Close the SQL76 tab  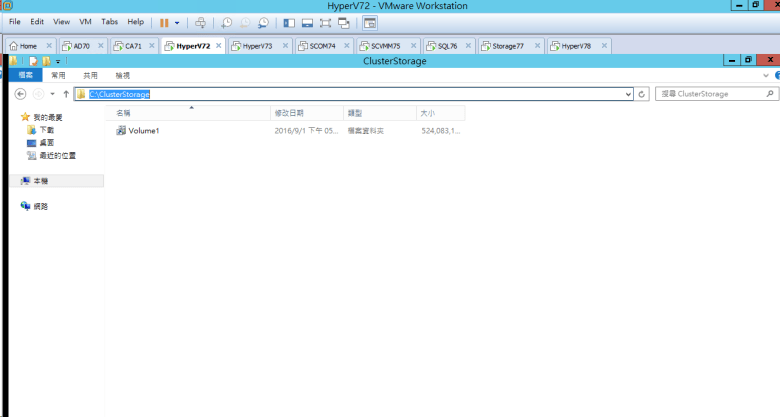click(468, 46)
